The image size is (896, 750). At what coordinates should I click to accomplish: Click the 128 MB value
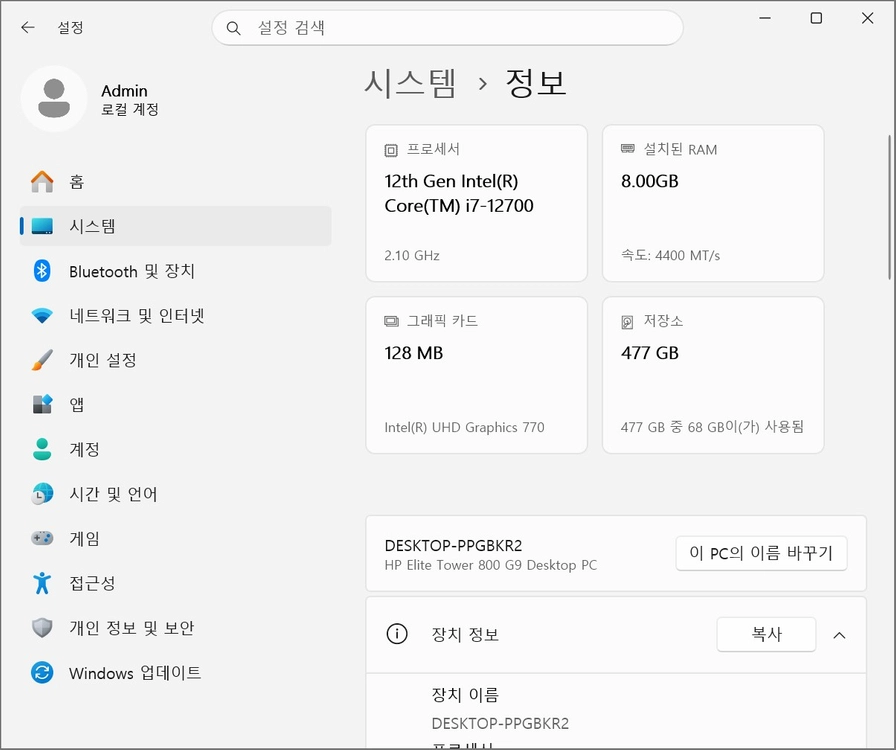[414, 353]
